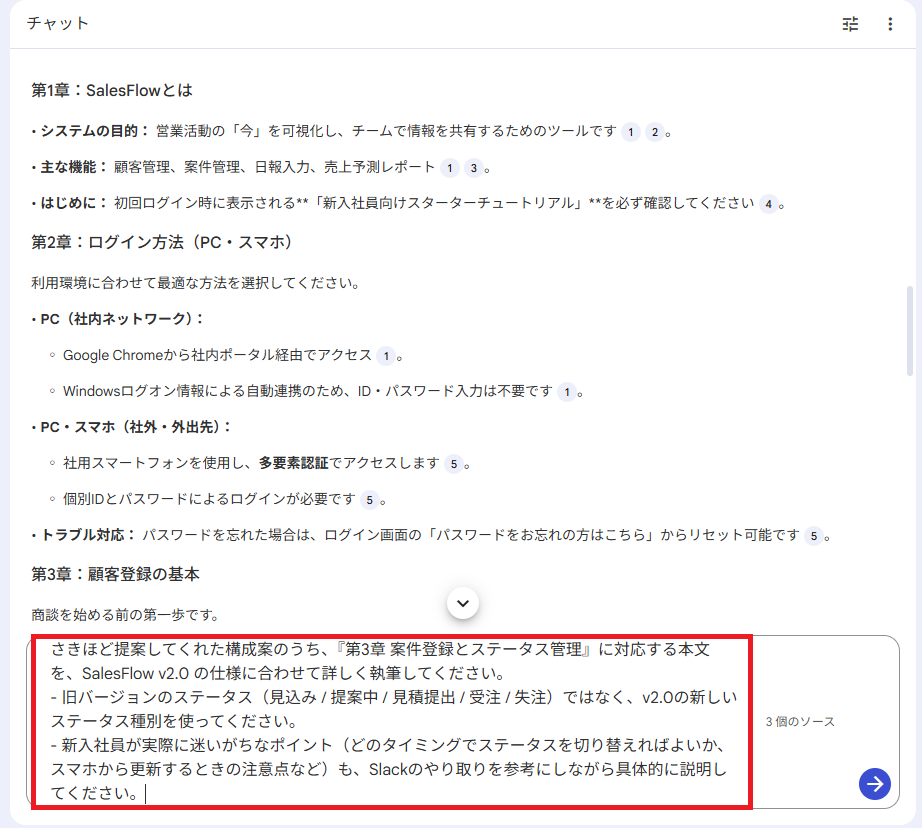Click the bold text '多要素認証'
This screenshot has height=828, width=922.
pyautogui.click(x=293, y=463)
